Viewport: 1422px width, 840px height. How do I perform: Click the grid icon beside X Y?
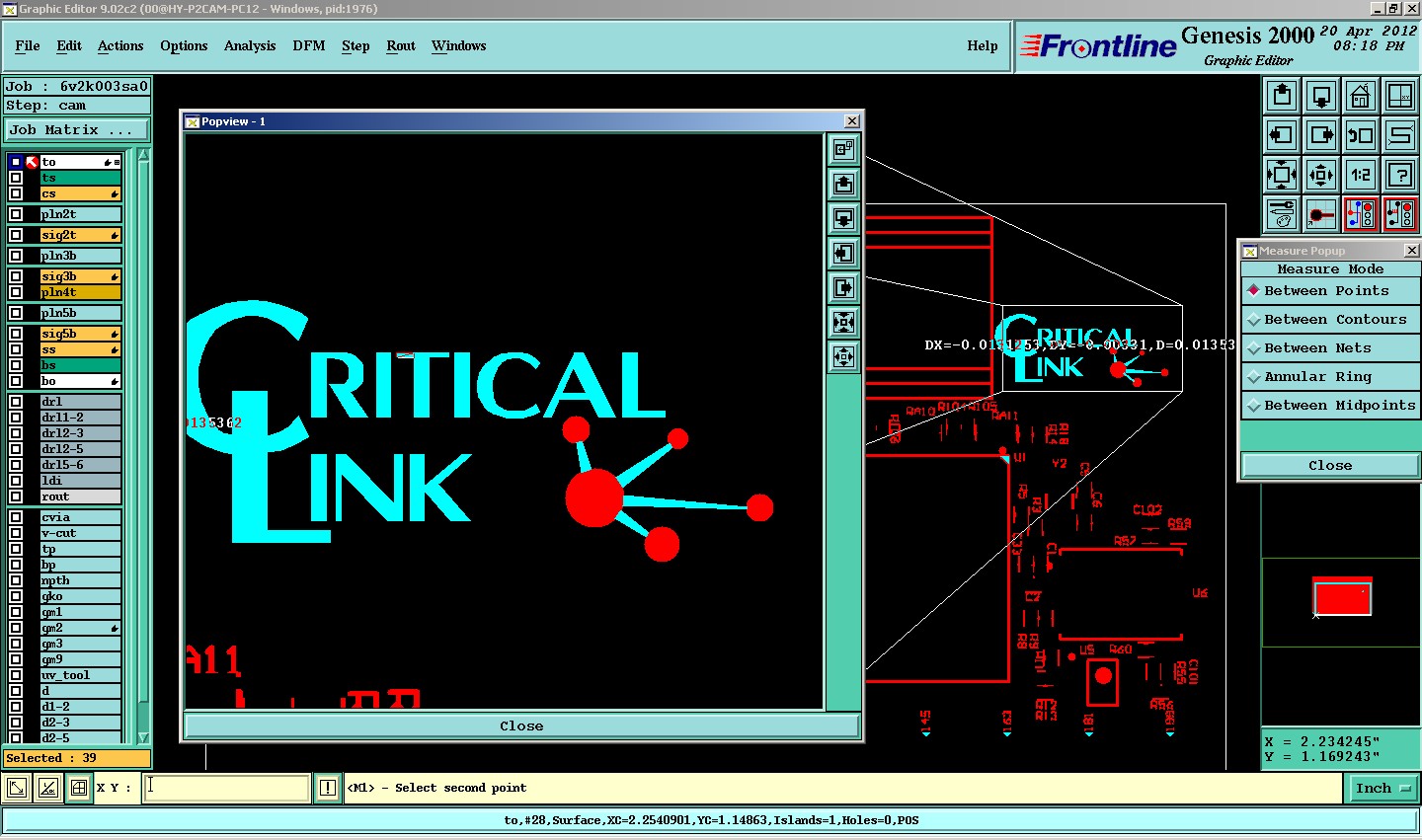point(78,788)
